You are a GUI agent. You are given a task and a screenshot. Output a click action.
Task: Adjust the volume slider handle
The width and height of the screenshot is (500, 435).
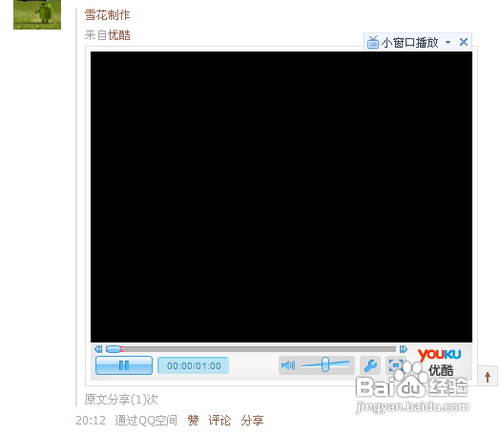point(325,364)
